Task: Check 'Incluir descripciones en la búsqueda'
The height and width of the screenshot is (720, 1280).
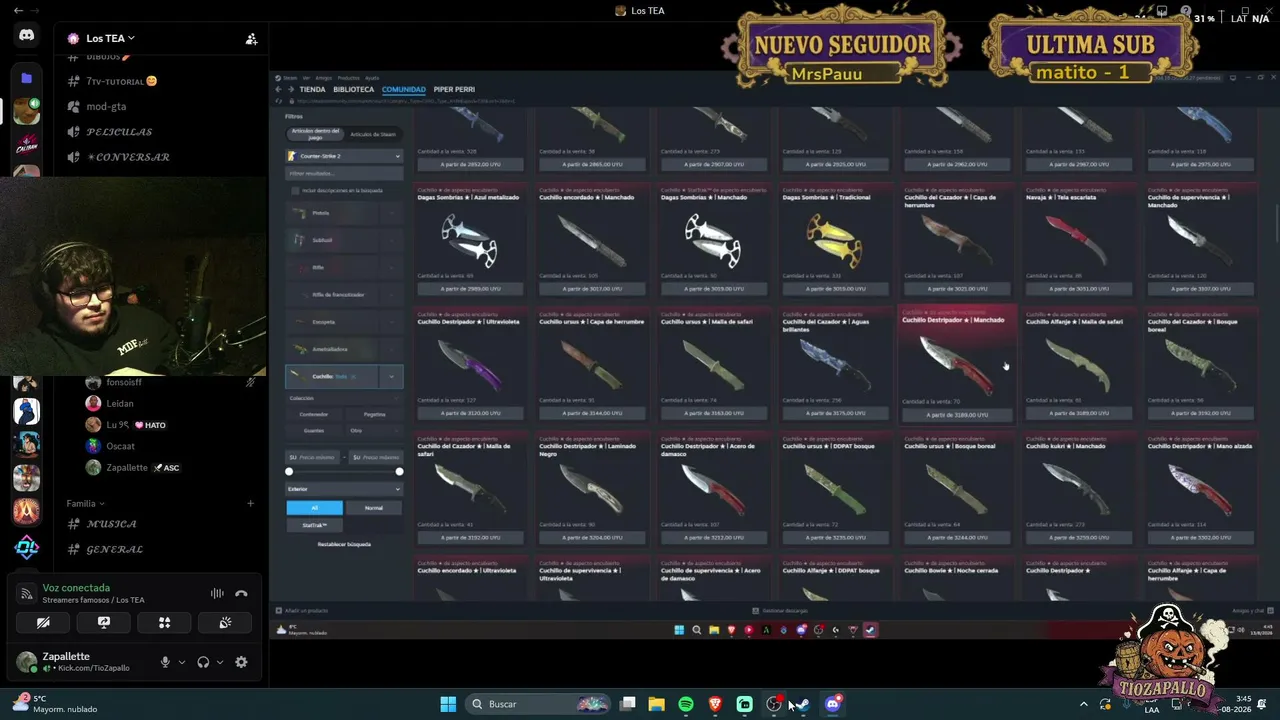Action: (x=295, y=190)
